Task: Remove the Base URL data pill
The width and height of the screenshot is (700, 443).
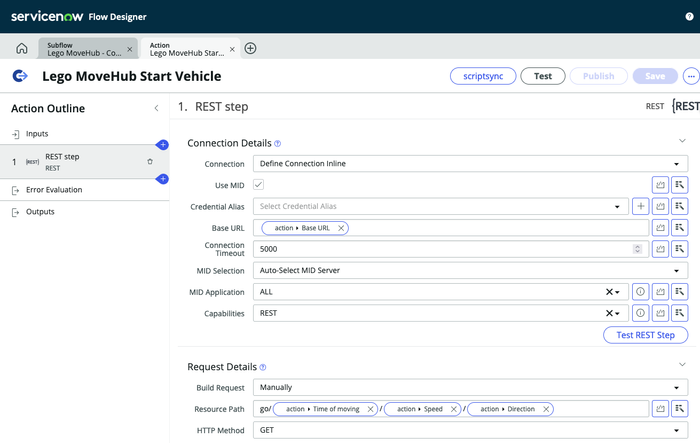Action: point(341,228)
